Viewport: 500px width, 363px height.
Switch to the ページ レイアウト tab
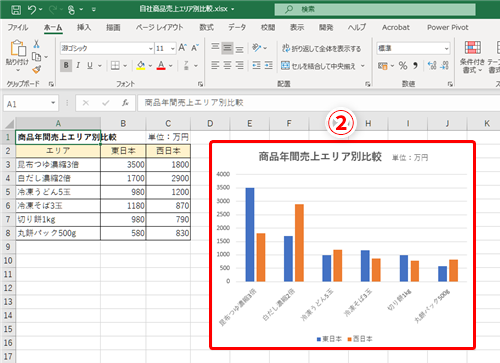pos(159,27)
